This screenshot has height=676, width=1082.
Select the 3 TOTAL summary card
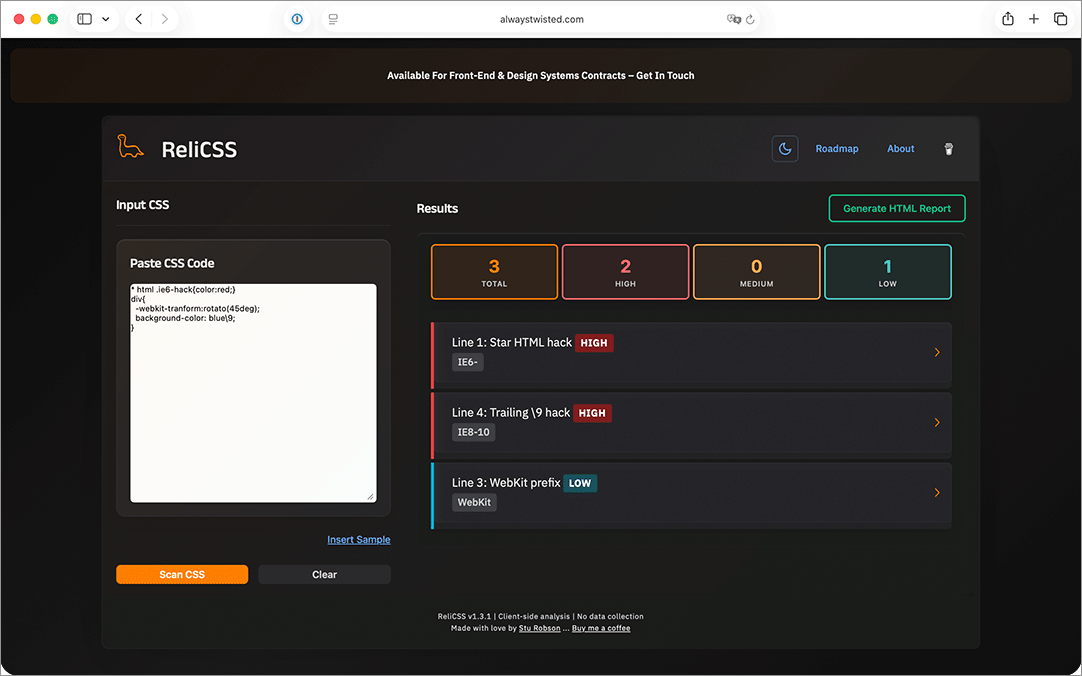coord(494,272)
